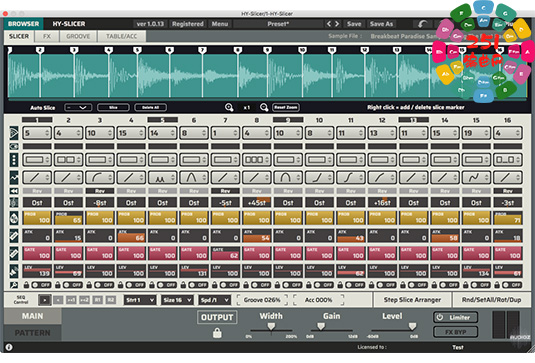
Task: Change step 6 envelope shape selector
Action: [x=194, y=177]
